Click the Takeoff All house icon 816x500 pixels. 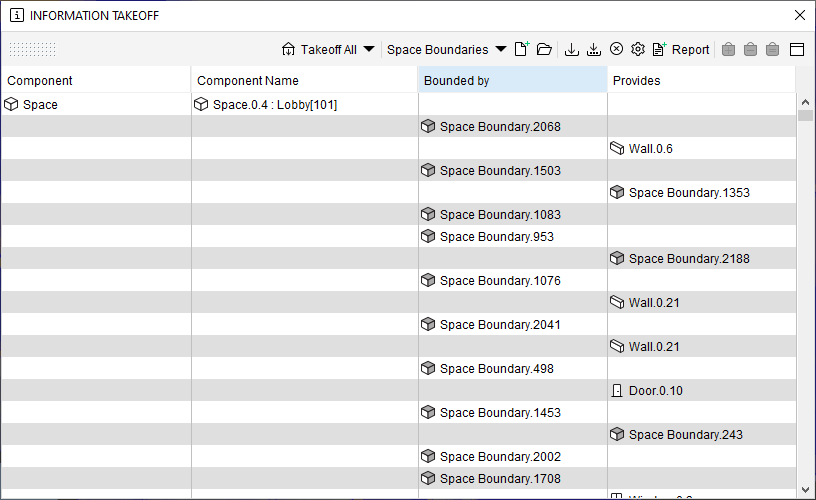coord(288,49)
